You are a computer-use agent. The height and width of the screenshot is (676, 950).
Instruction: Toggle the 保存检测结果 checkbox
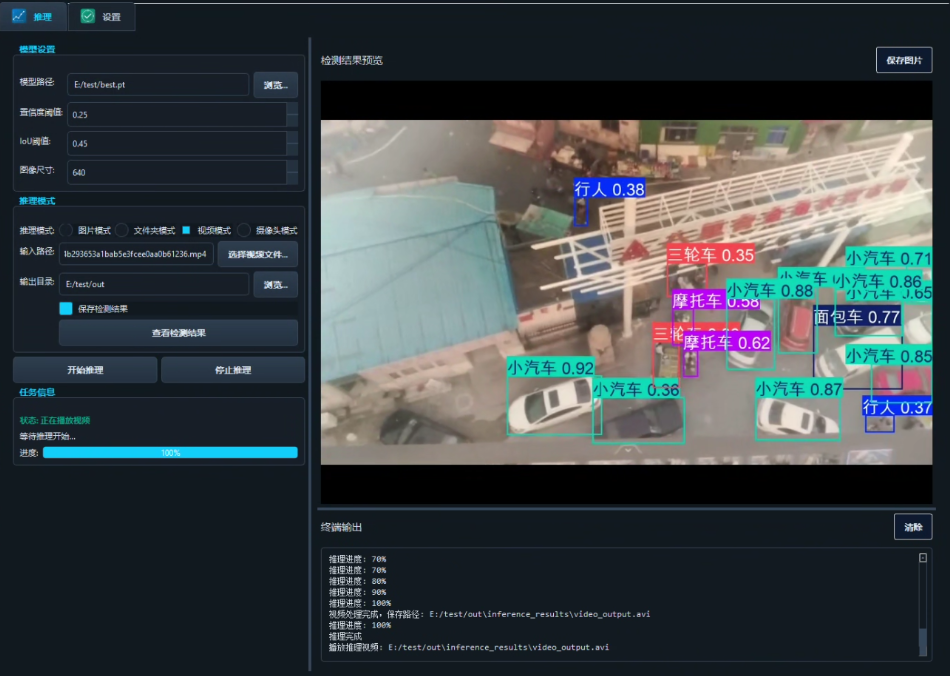click(x=66, y=308)
